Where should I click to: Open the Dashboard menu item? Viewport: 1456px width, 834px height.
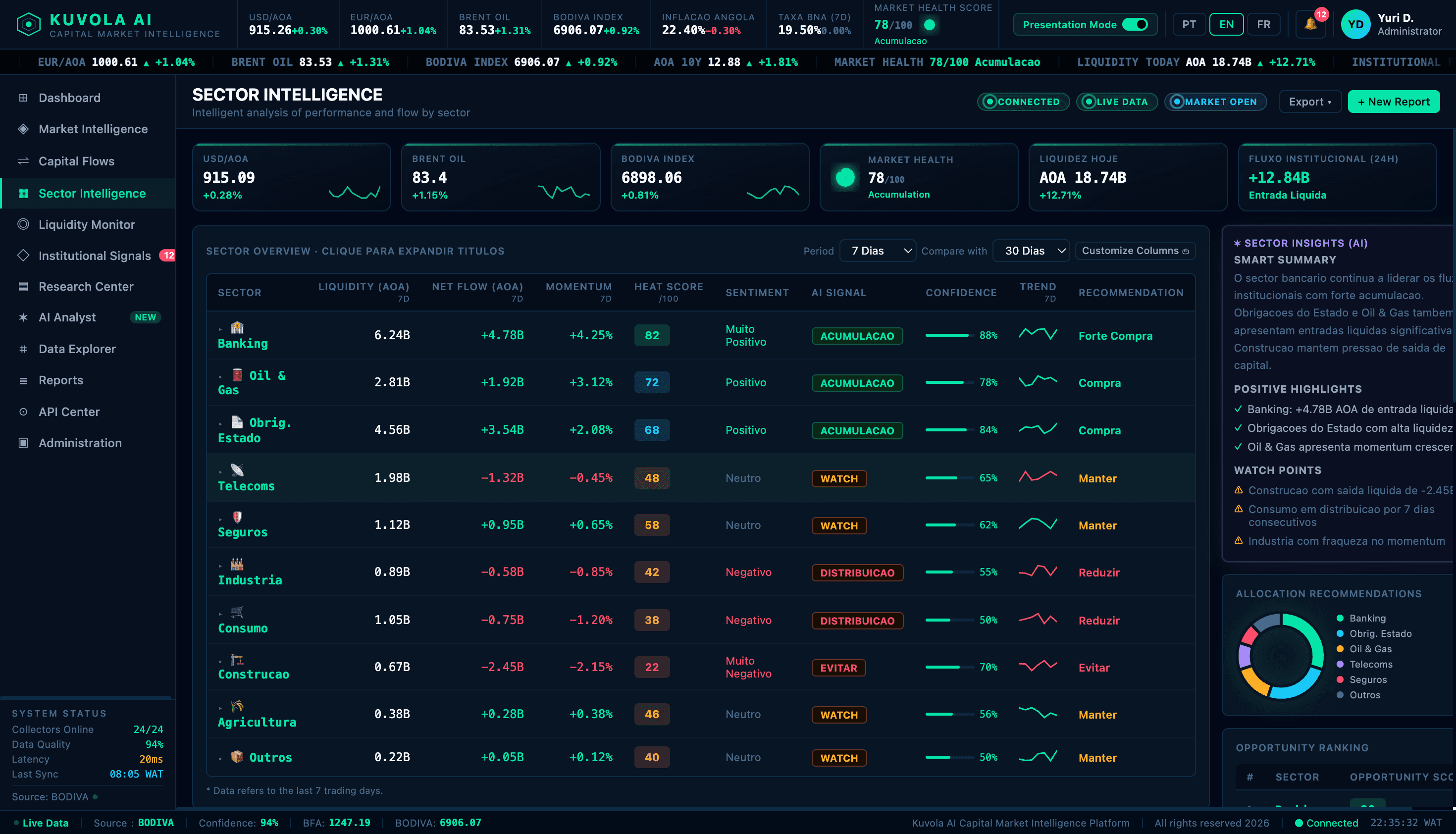coord(88,98)
